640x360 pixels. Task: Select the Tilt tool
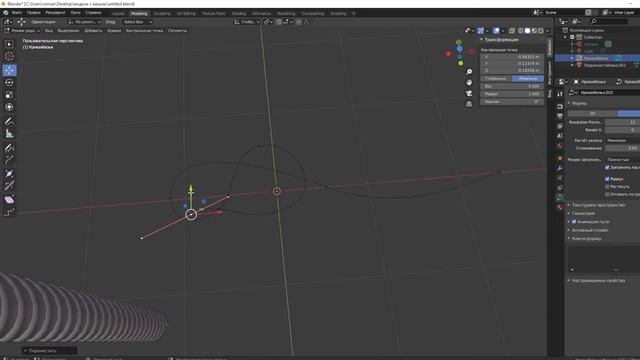pos(9,186)
